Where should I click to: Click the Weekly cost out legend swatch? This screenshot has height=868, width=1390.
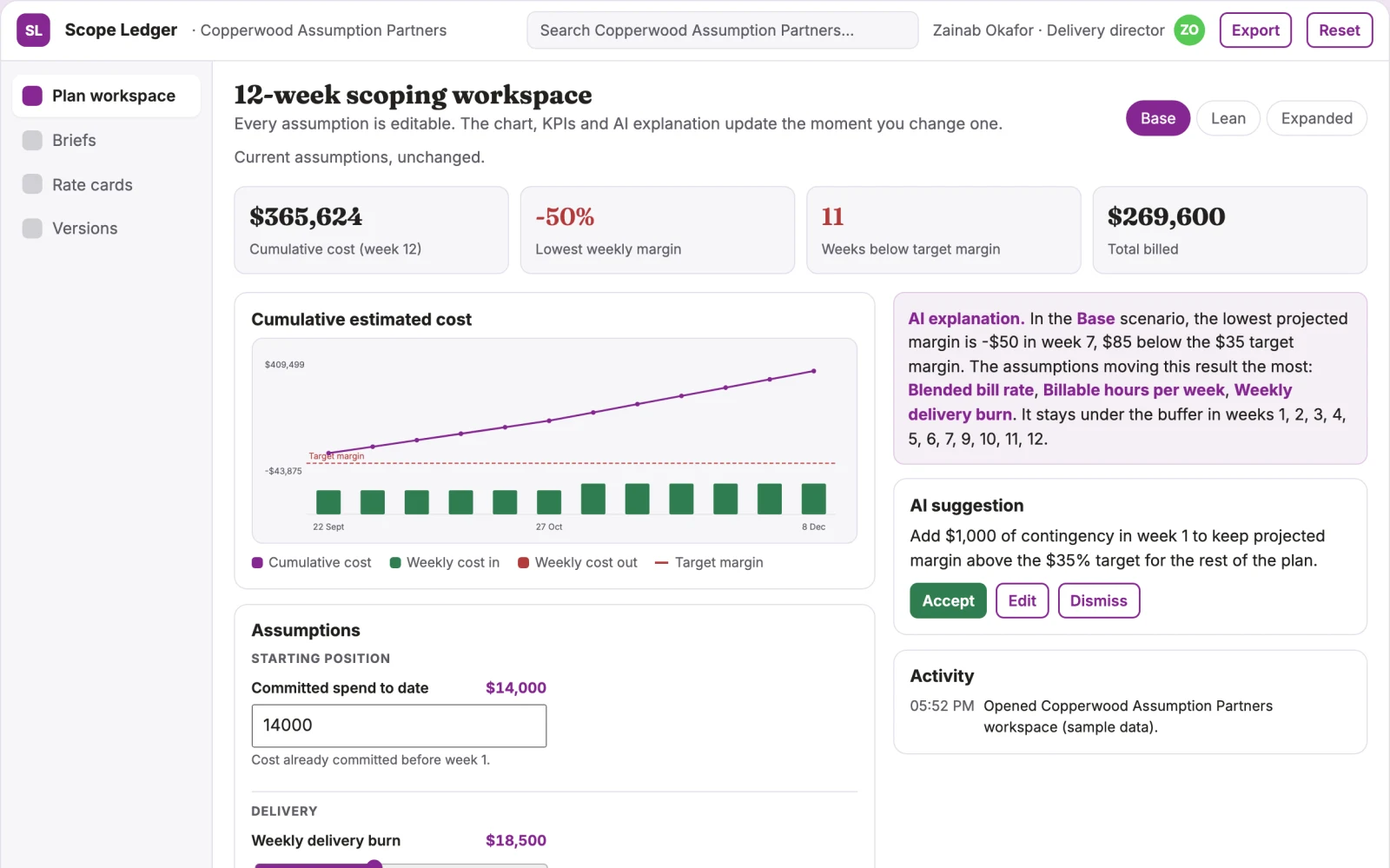pos(524,562)
